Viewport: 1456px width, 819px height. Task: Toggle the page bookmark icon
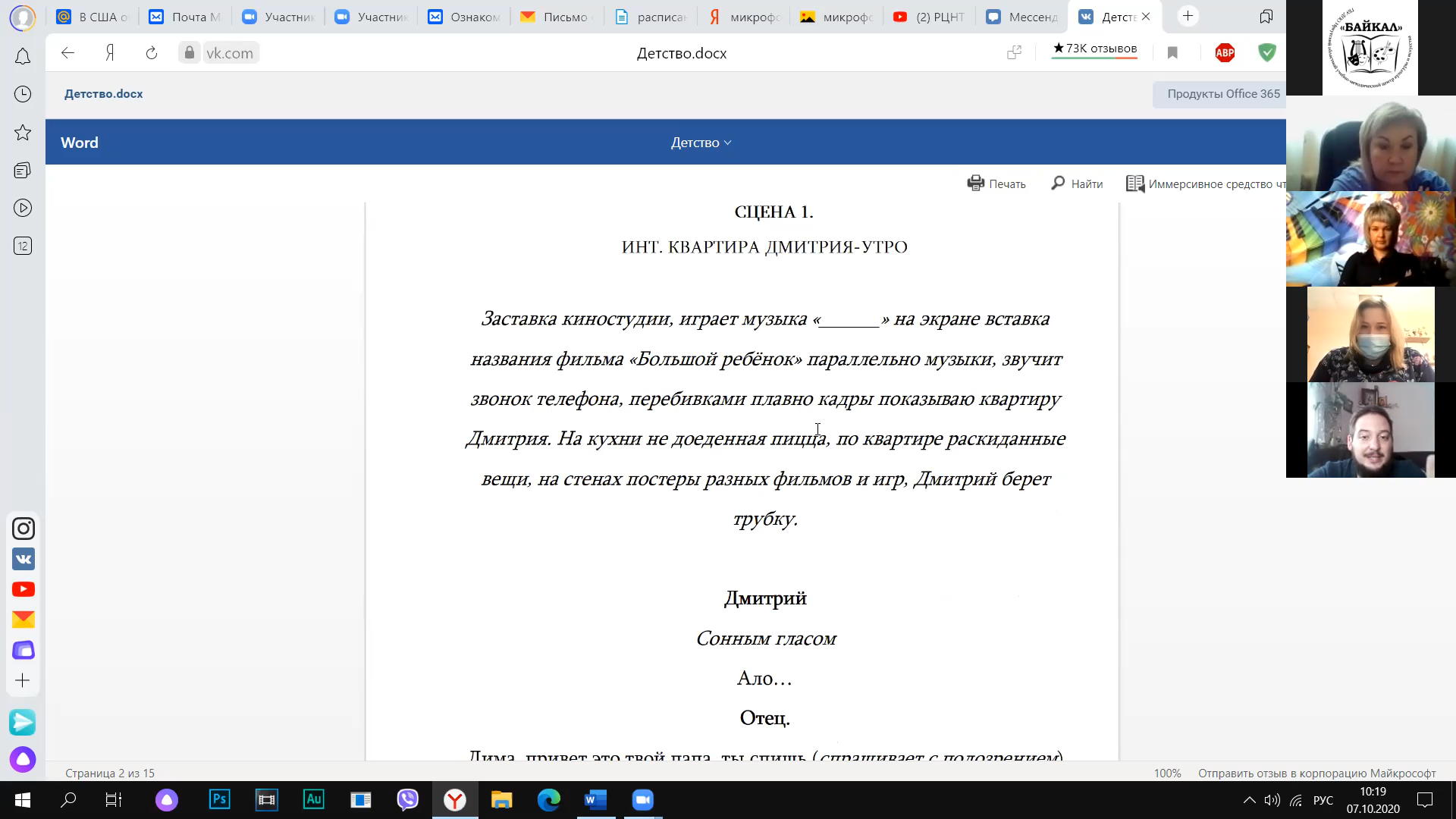1172,53
